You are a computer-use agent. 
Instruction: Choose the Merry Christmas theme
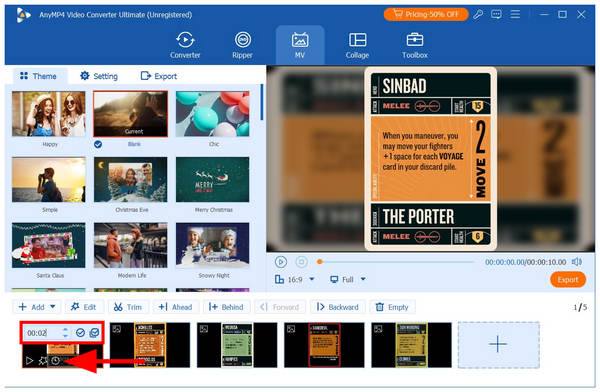point(212,180)
